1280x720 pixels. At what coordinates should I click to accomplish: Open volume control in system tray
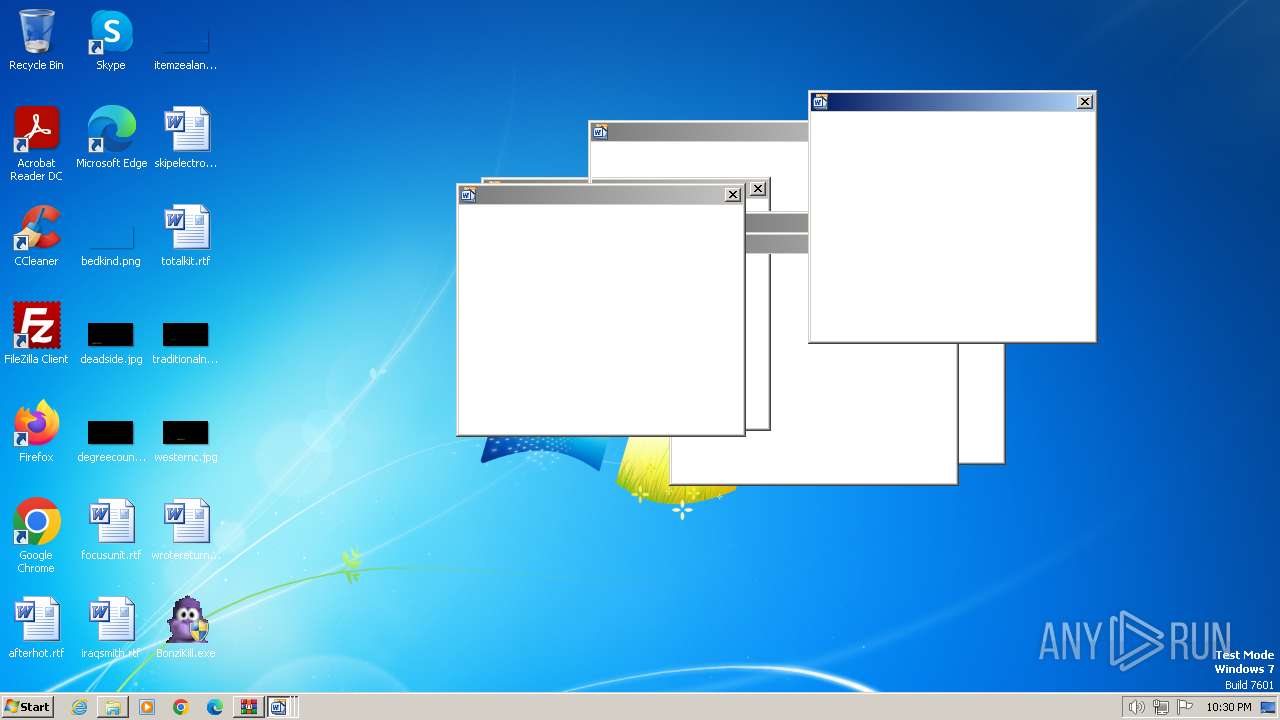tap(1136, 707)
